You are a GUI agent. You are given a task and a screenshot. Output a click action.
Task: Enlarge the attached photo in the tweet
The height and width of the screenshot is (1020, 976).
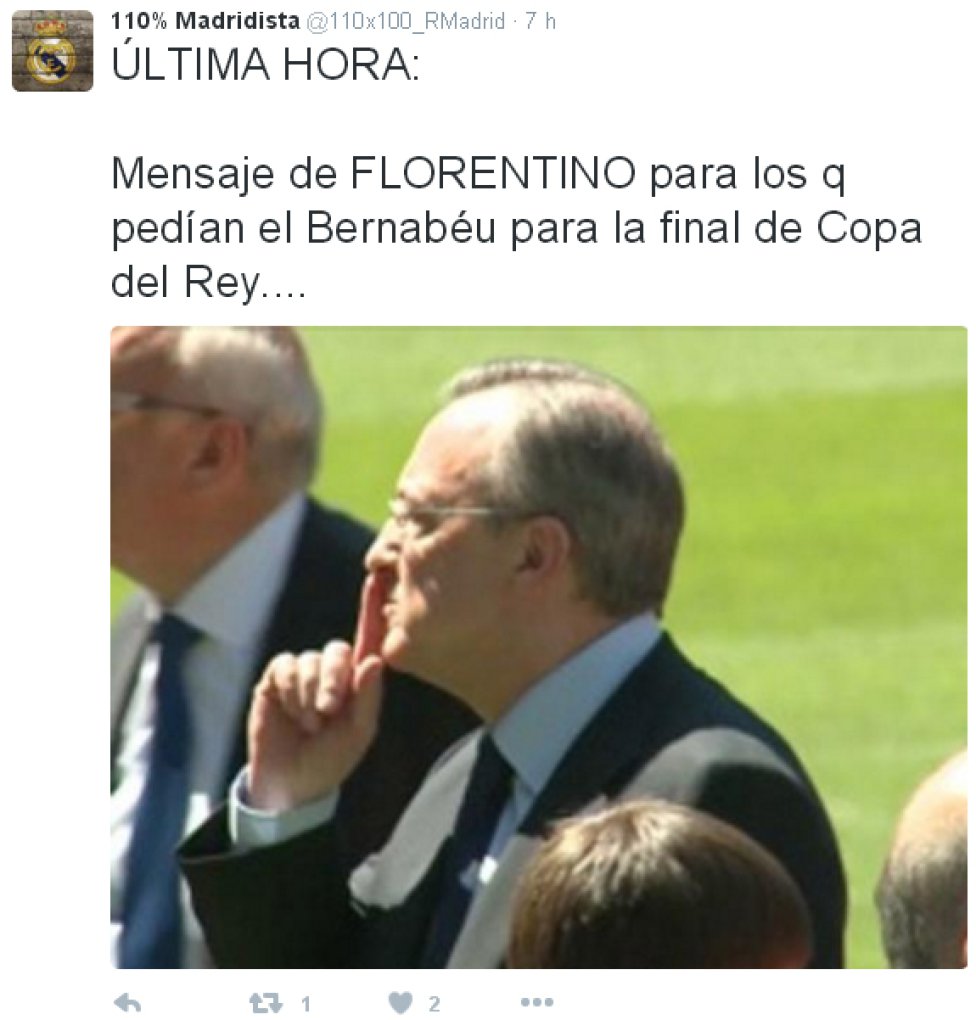[539, 647]
